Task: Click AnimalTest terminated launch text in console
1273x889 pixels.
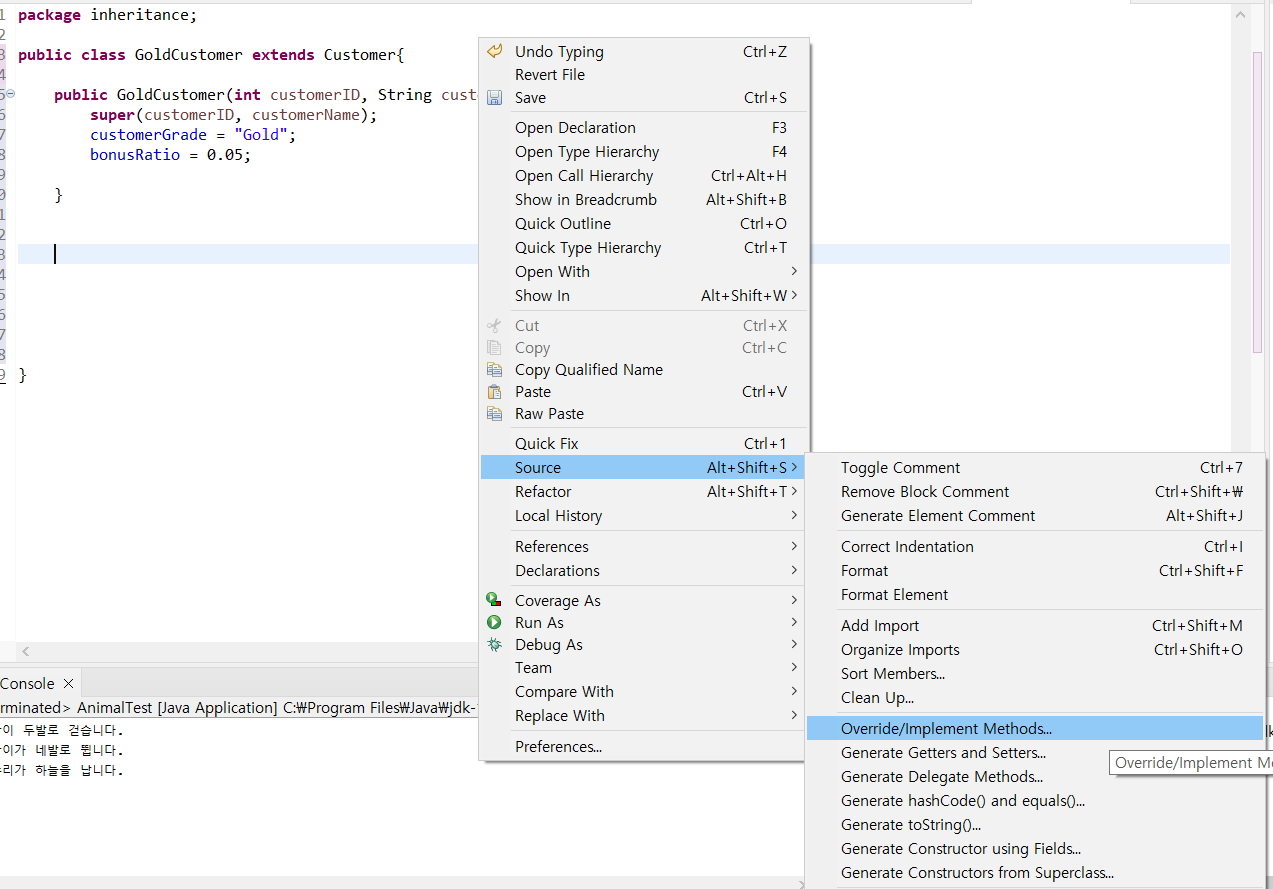Action: click(x=237, y=708)
